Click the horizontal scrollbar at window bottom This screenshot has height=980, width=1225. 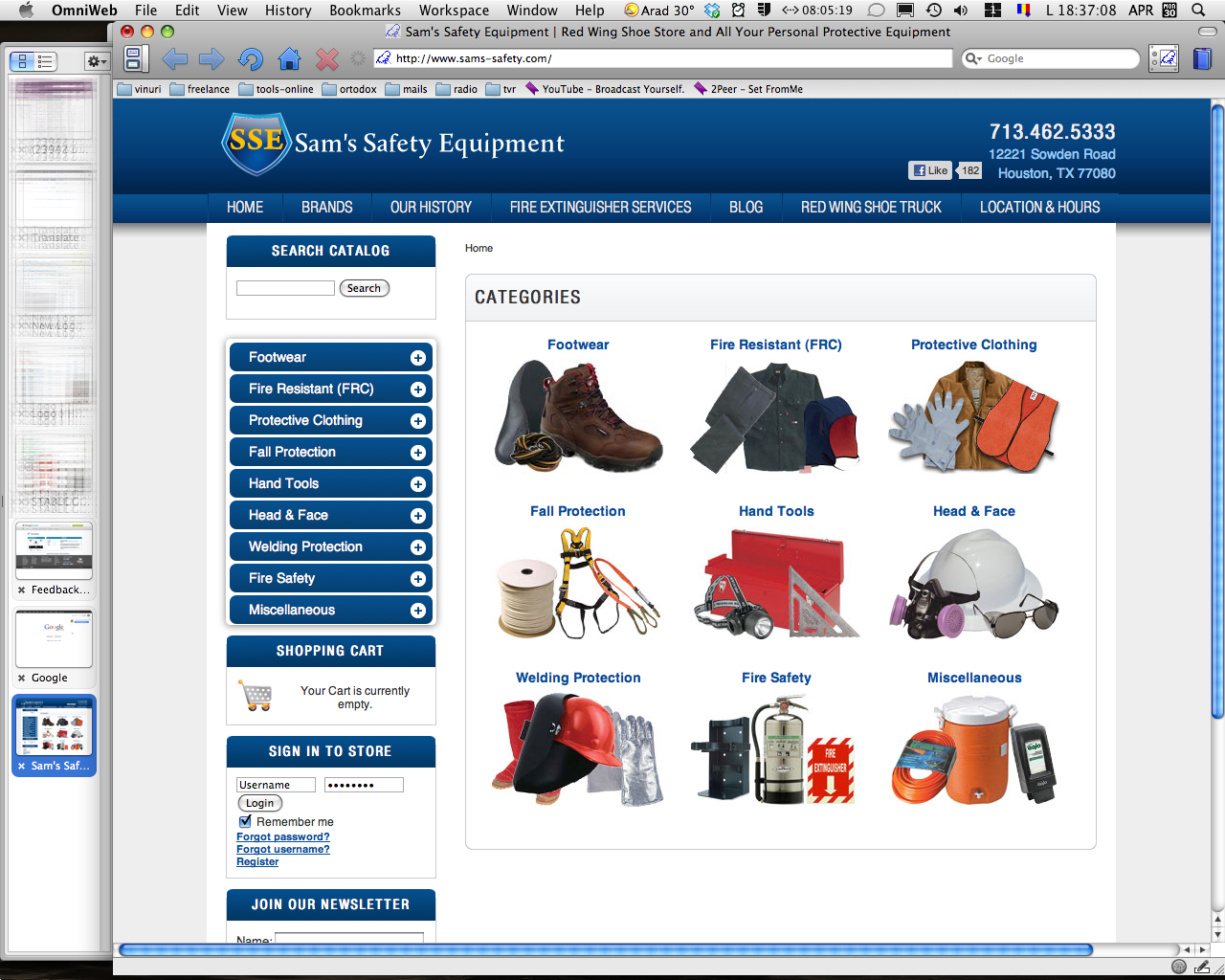tap(605, 950)
